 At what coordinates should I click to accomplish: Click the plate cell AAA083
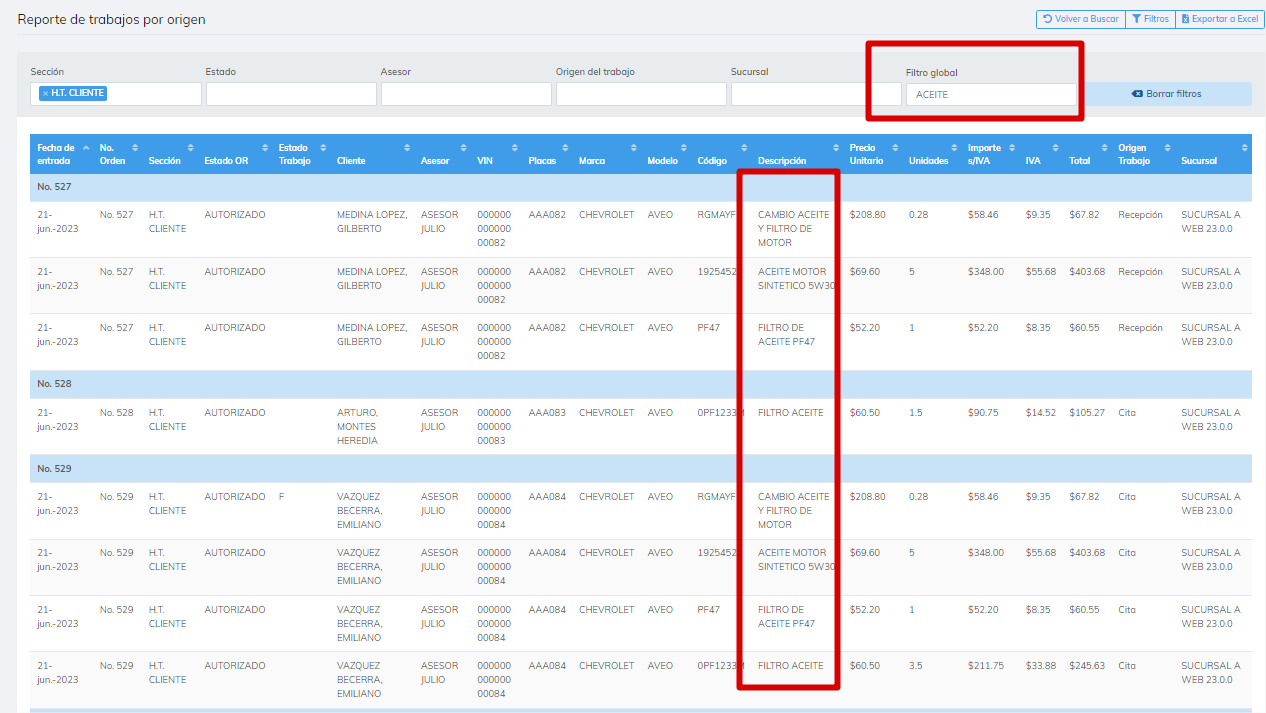[x=547, y=412]
